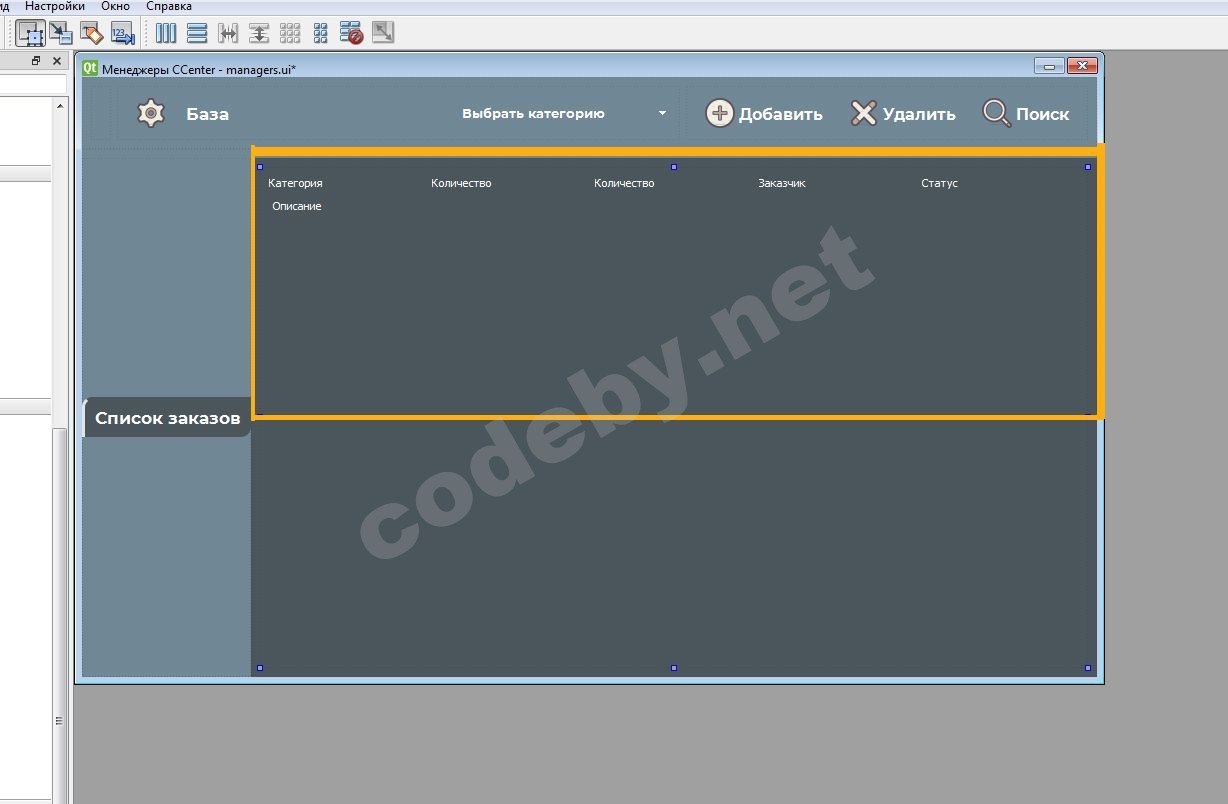Open the Справка menu
The height and width of the screenshot is (804, 1228).
(x=168, y=6)
